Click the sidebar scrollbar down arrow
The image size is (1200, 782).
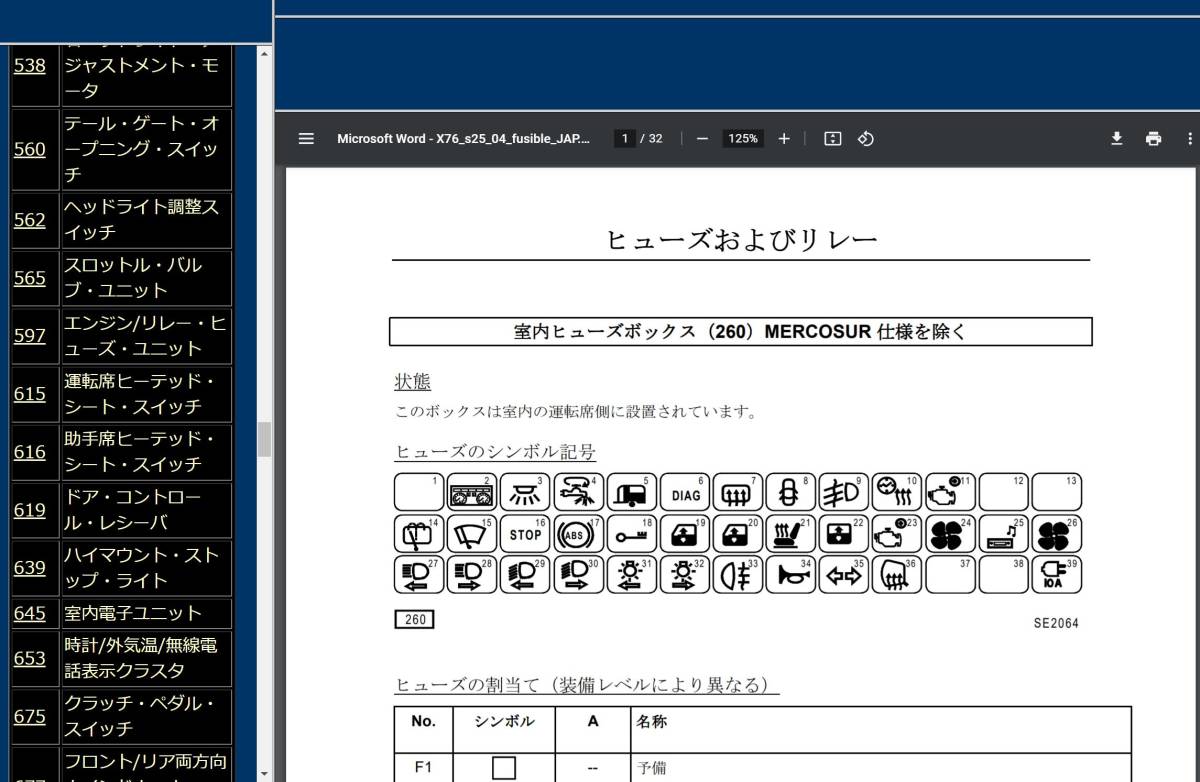coord(264,774)
